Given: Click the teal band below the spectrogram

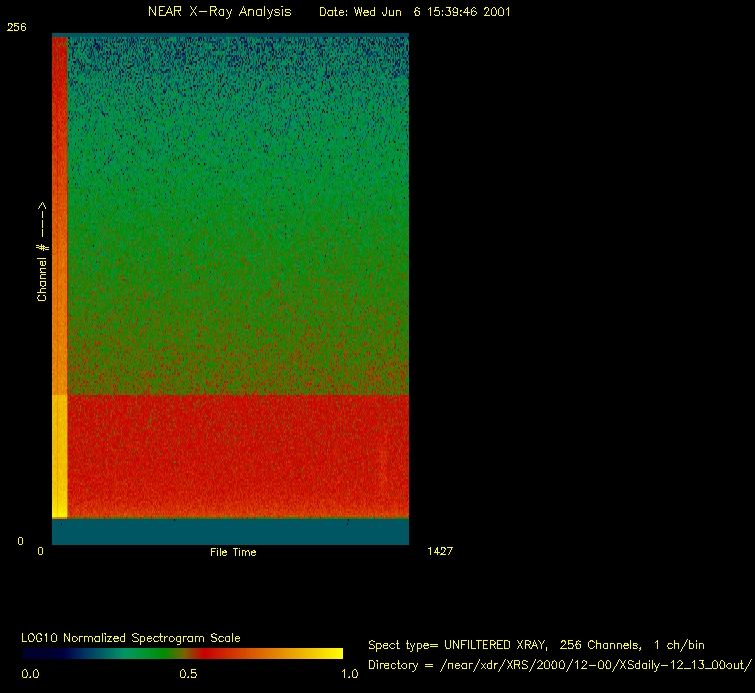Looking at the screenshot, I should coord(230,531).
